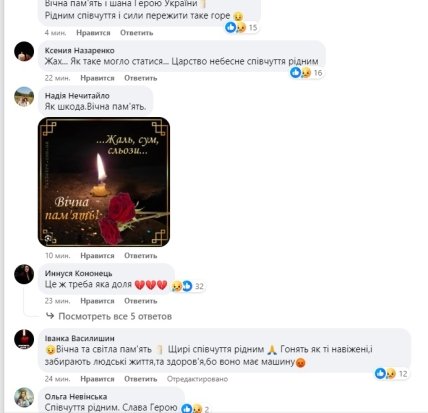Open the memorial candle image attachment

point(104,182)
